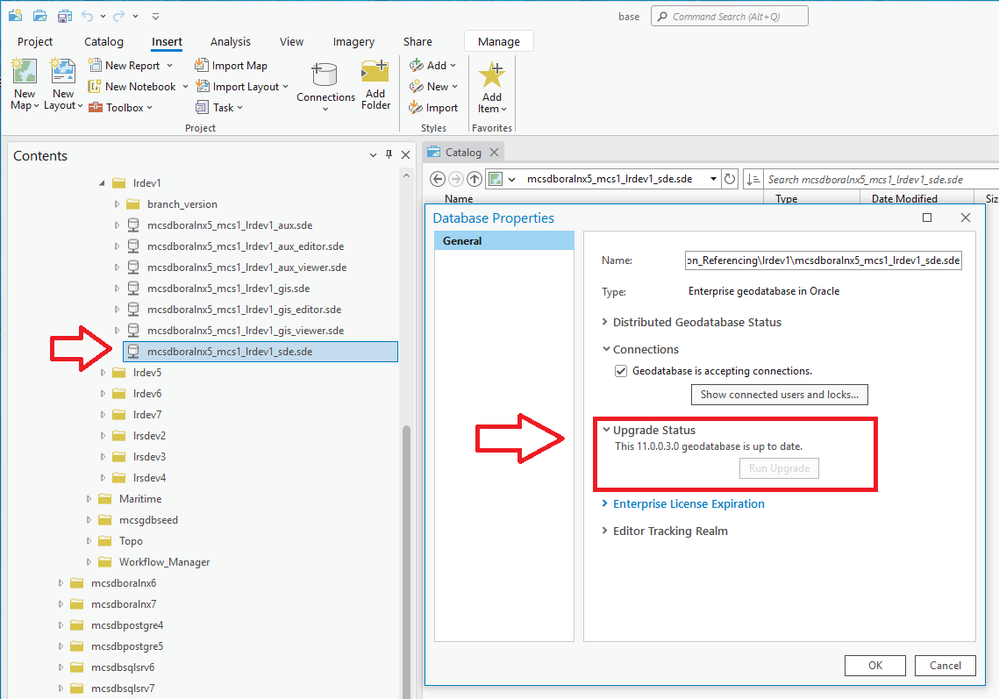This screenshot has height=699, width=999.
Task: Pin the Contents pane
Action: coord(389,154)
